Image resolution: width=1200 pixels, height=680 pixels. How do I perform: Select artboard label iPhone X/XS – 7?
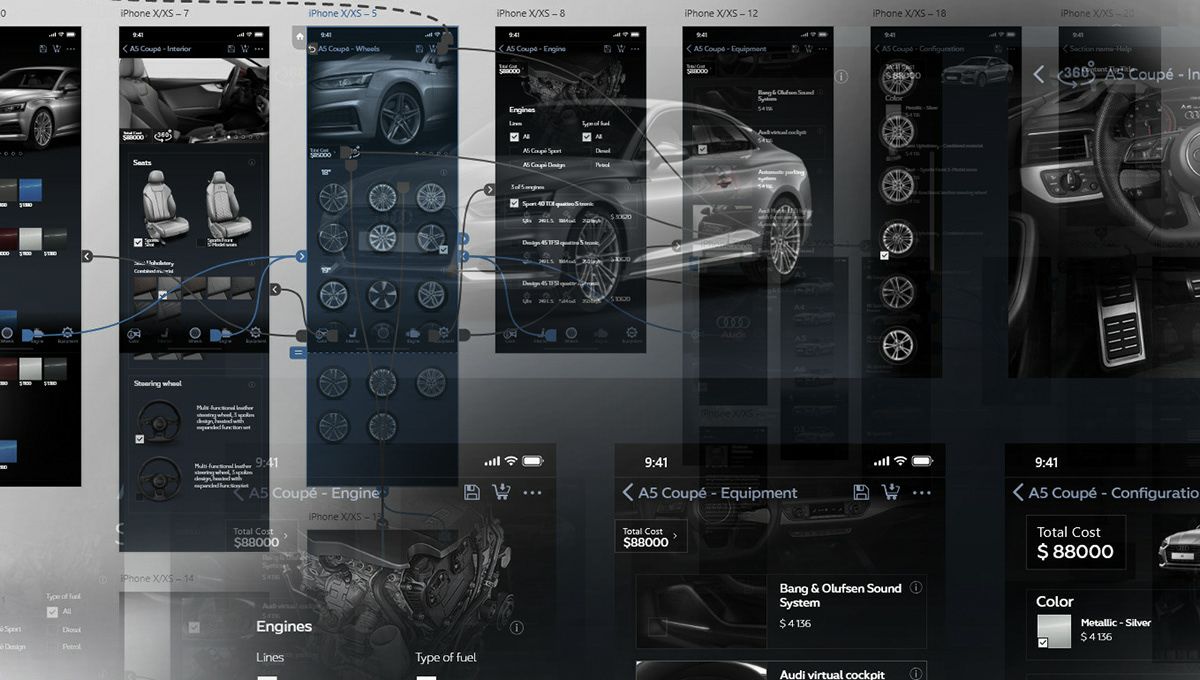tap(154, 14)
